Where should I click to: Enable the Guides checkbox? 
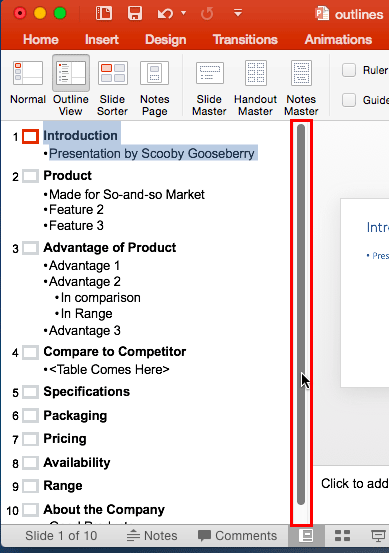pos(349,100)
